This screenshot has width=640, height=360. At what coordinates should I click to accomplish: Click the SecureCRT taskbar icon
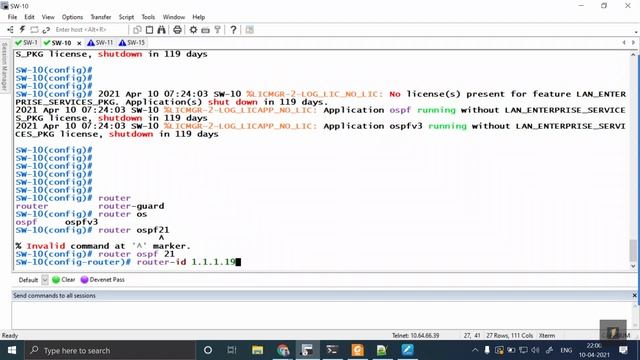[x=307, y=350]
